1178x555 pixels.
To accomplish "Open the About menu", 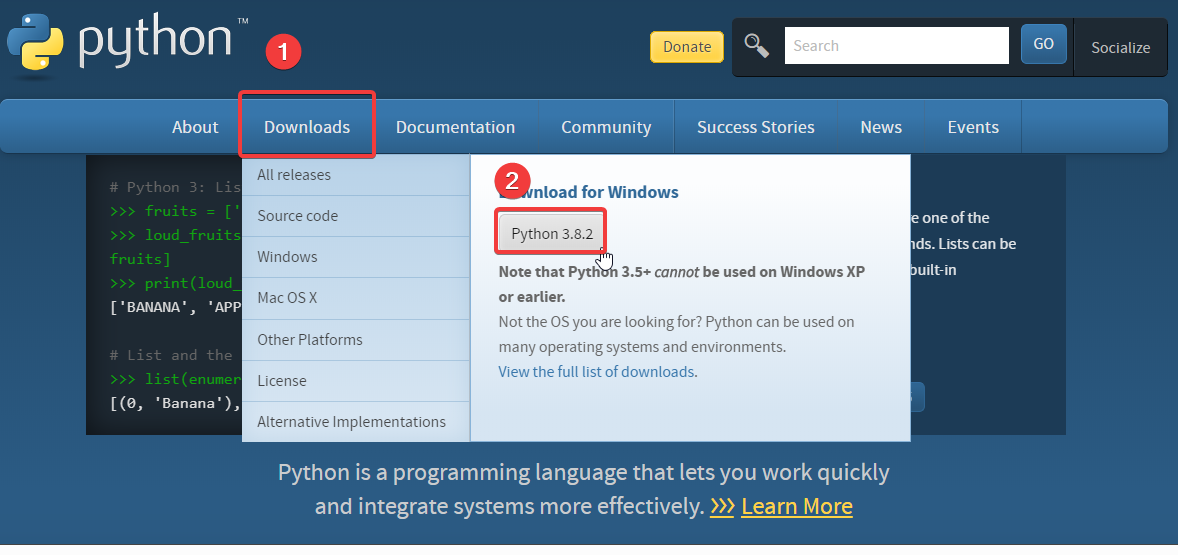I will click(x=195, y=127).
